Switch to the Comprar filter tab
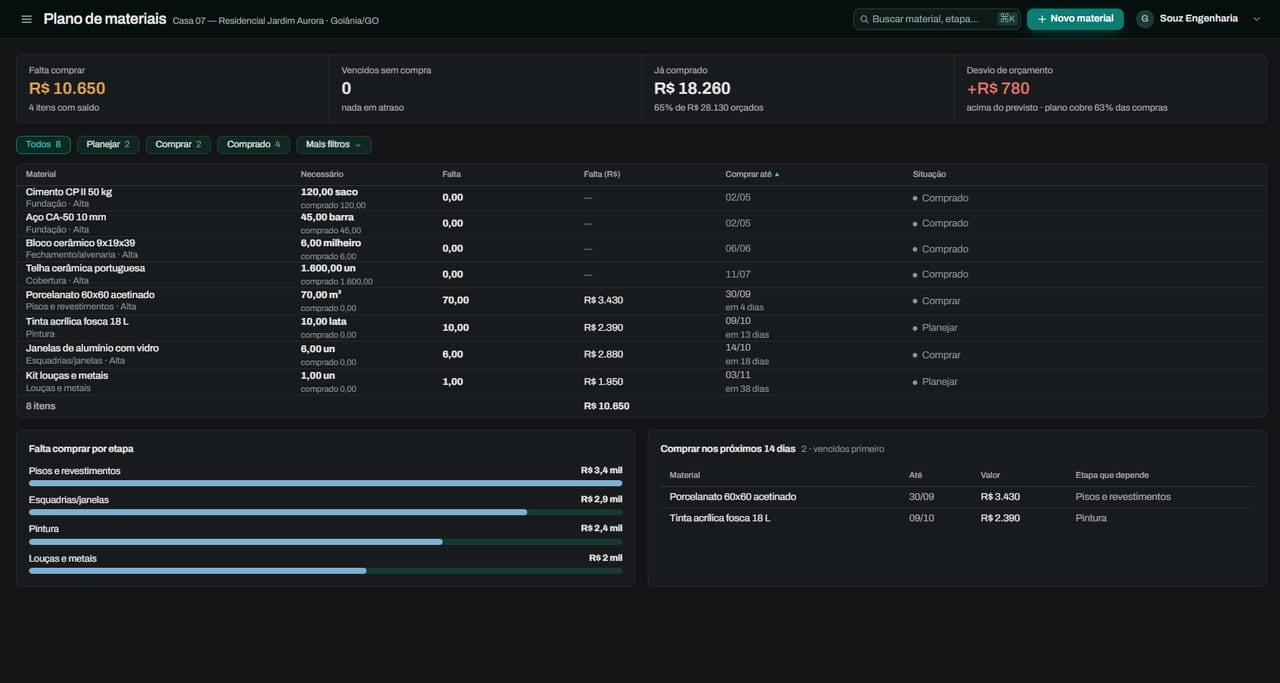The width and height of the screenshot is (1280, 683). tap(178, 145)
